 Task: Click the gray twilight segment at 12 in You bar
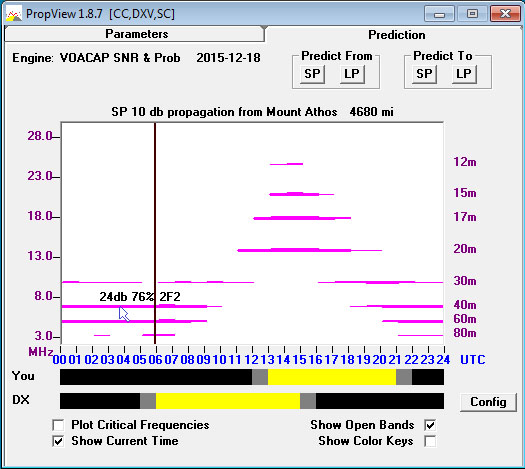(260, 377)
